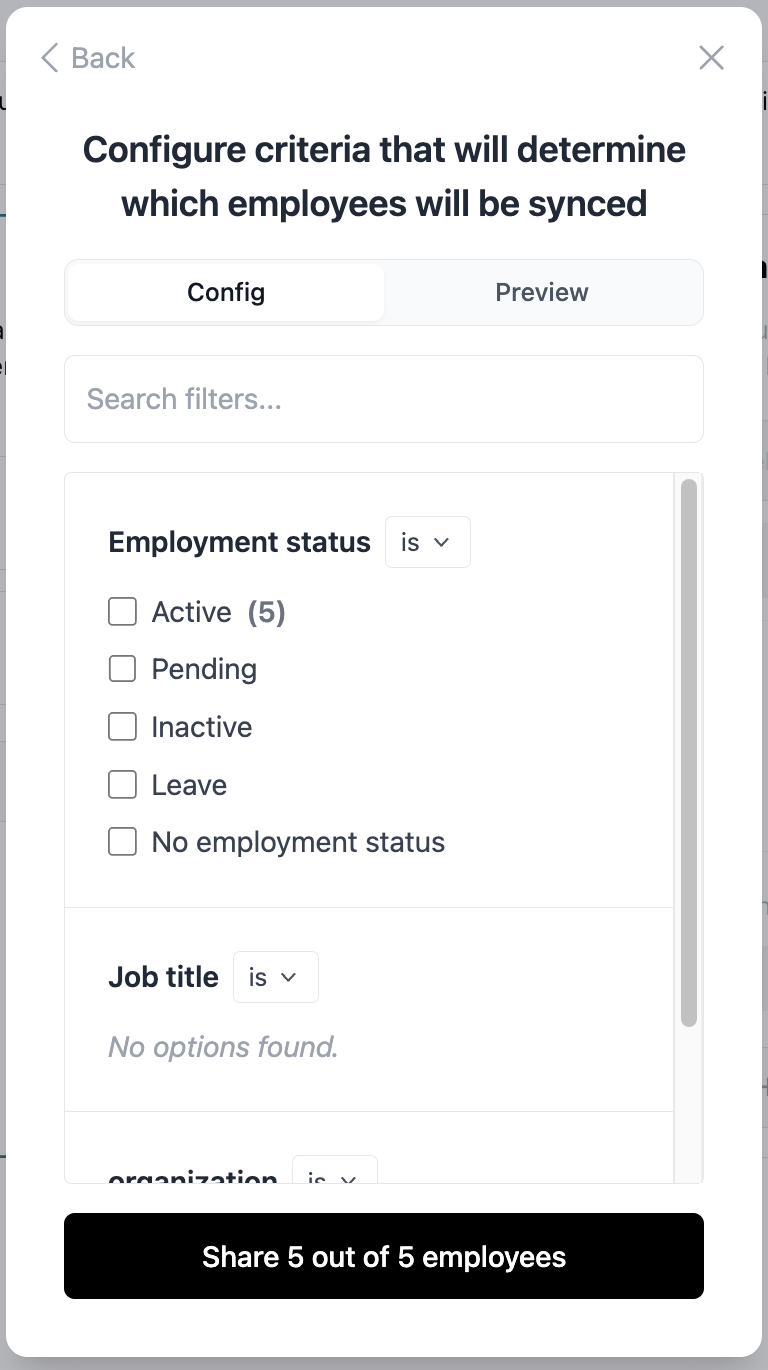Screen dimensions: 768x1370
Task: Close the dialog with the X icon
Action: pos(711,58)
